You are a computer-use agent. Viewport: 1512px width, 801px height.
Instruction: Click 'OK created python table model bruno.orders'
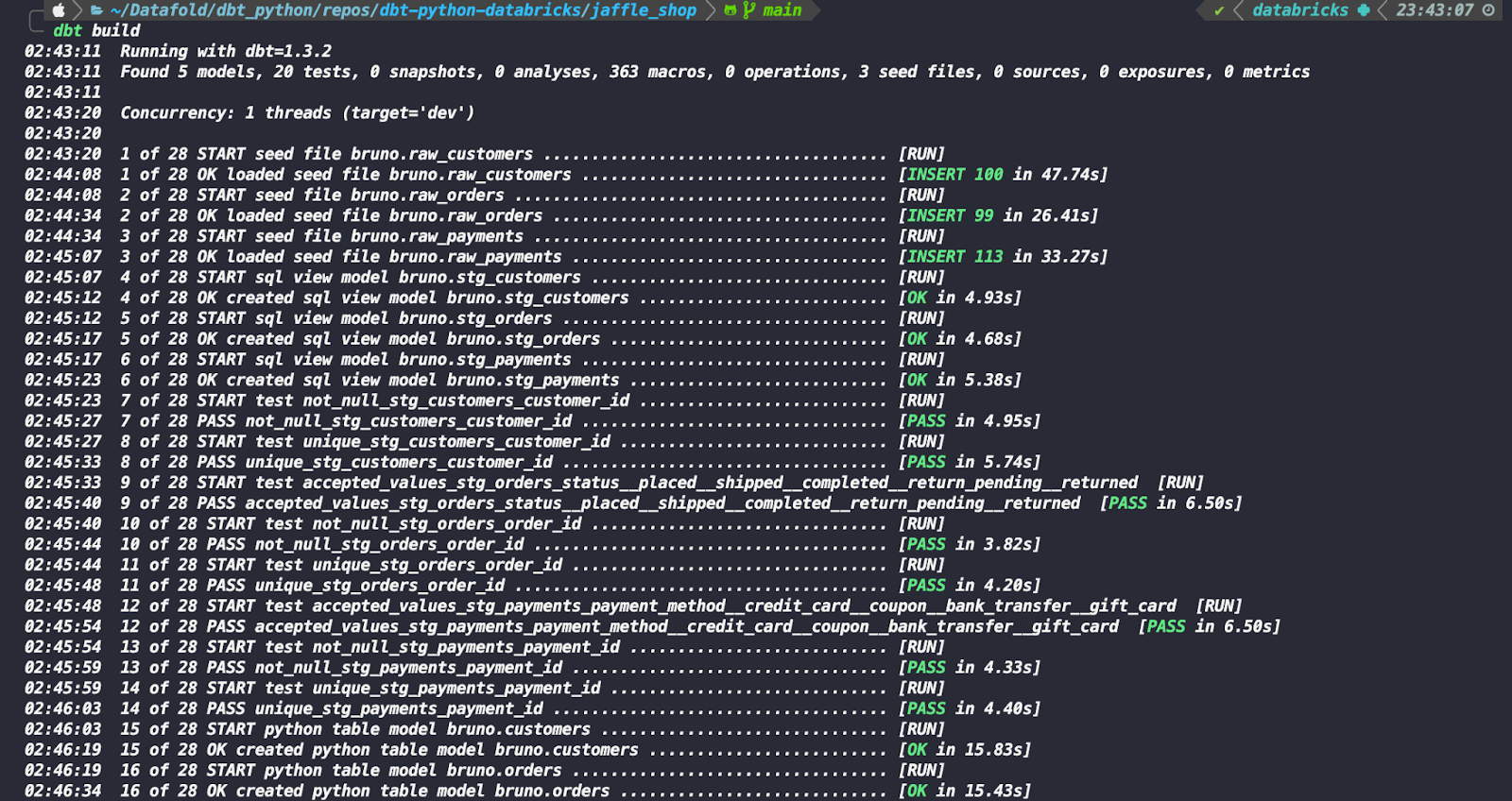(408, 792)
